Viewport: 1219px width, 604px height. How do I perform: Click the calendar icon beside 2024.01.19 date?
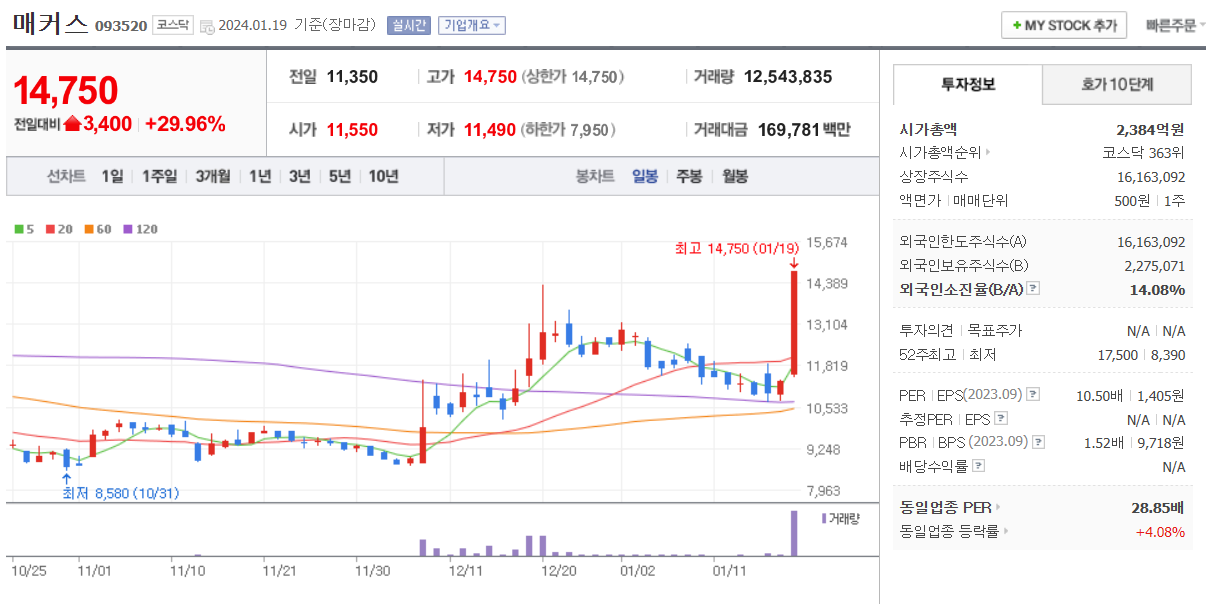point(206,26)
